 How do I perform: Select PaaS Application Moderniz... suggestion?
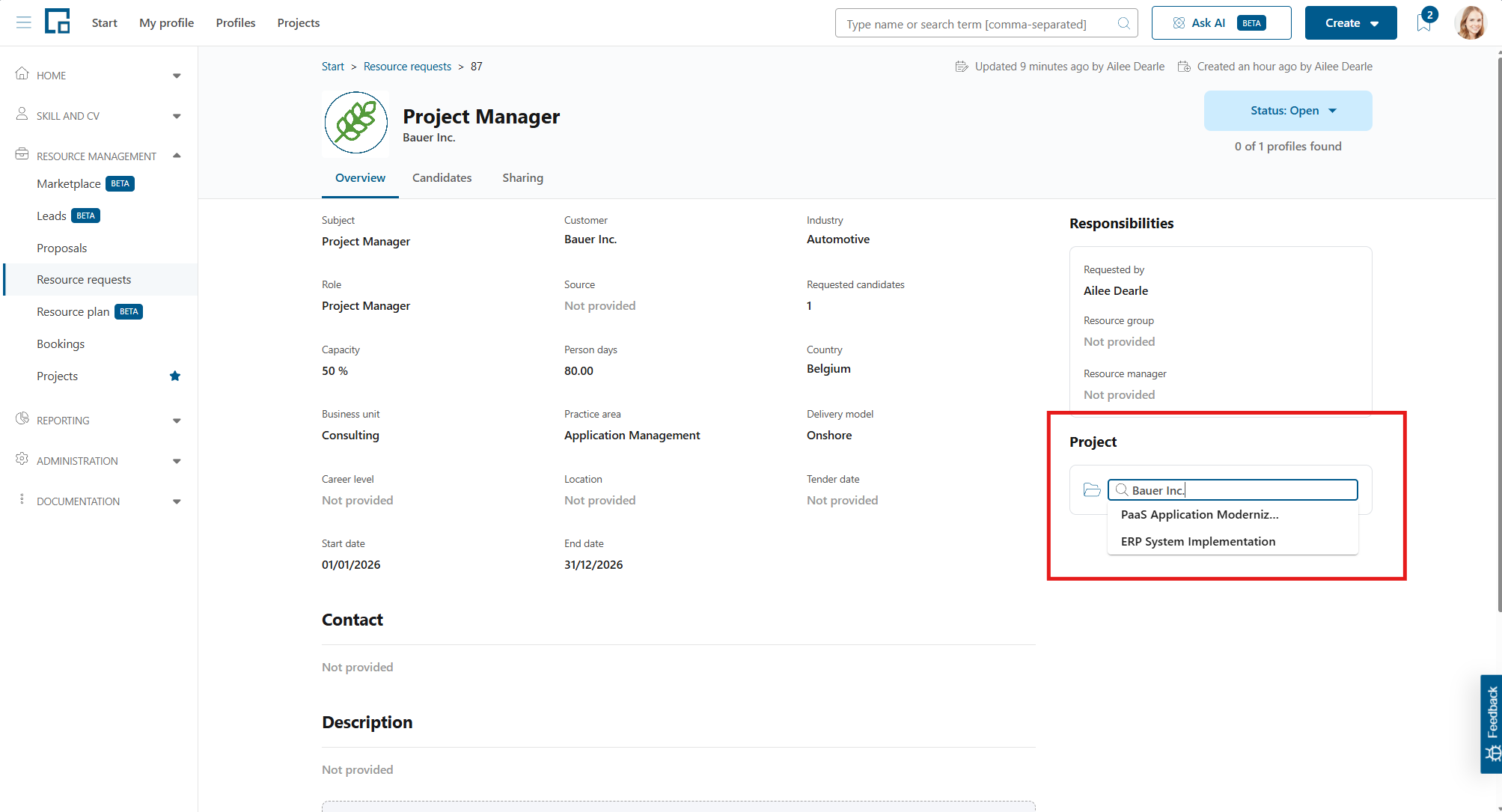[x=1232, y=515]
